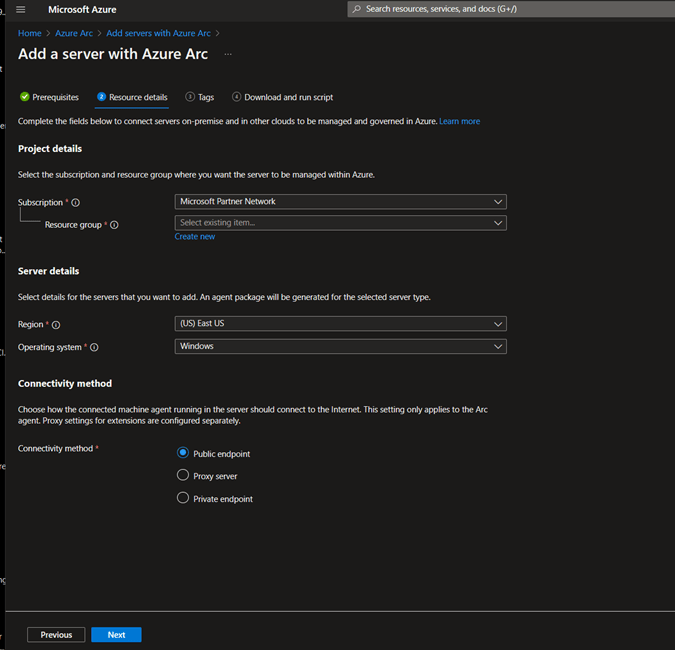Select the Proxy server connectivity option

tap(183, 476)
